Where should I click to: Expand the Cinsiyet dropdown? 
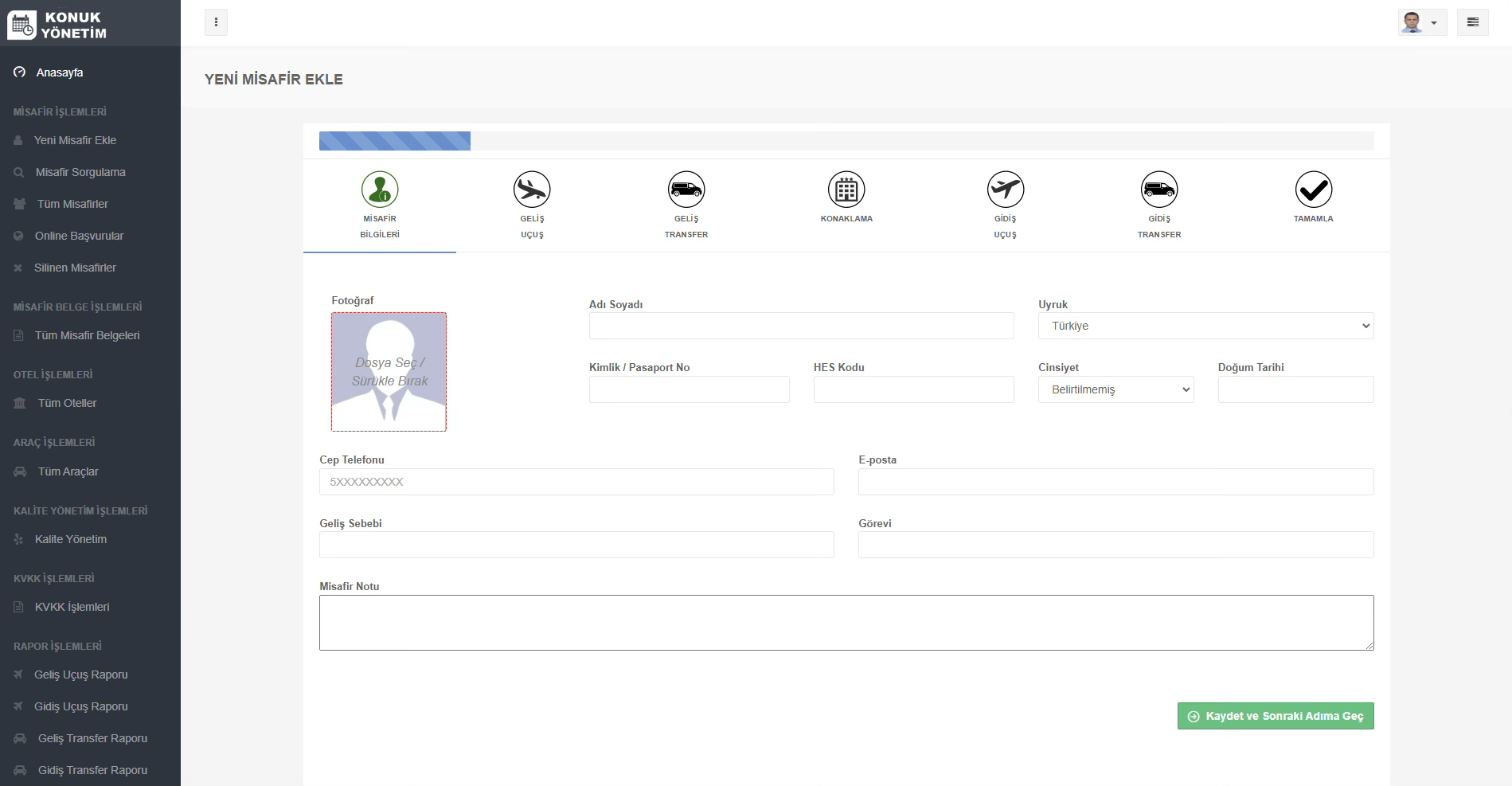click(1115, 389)
